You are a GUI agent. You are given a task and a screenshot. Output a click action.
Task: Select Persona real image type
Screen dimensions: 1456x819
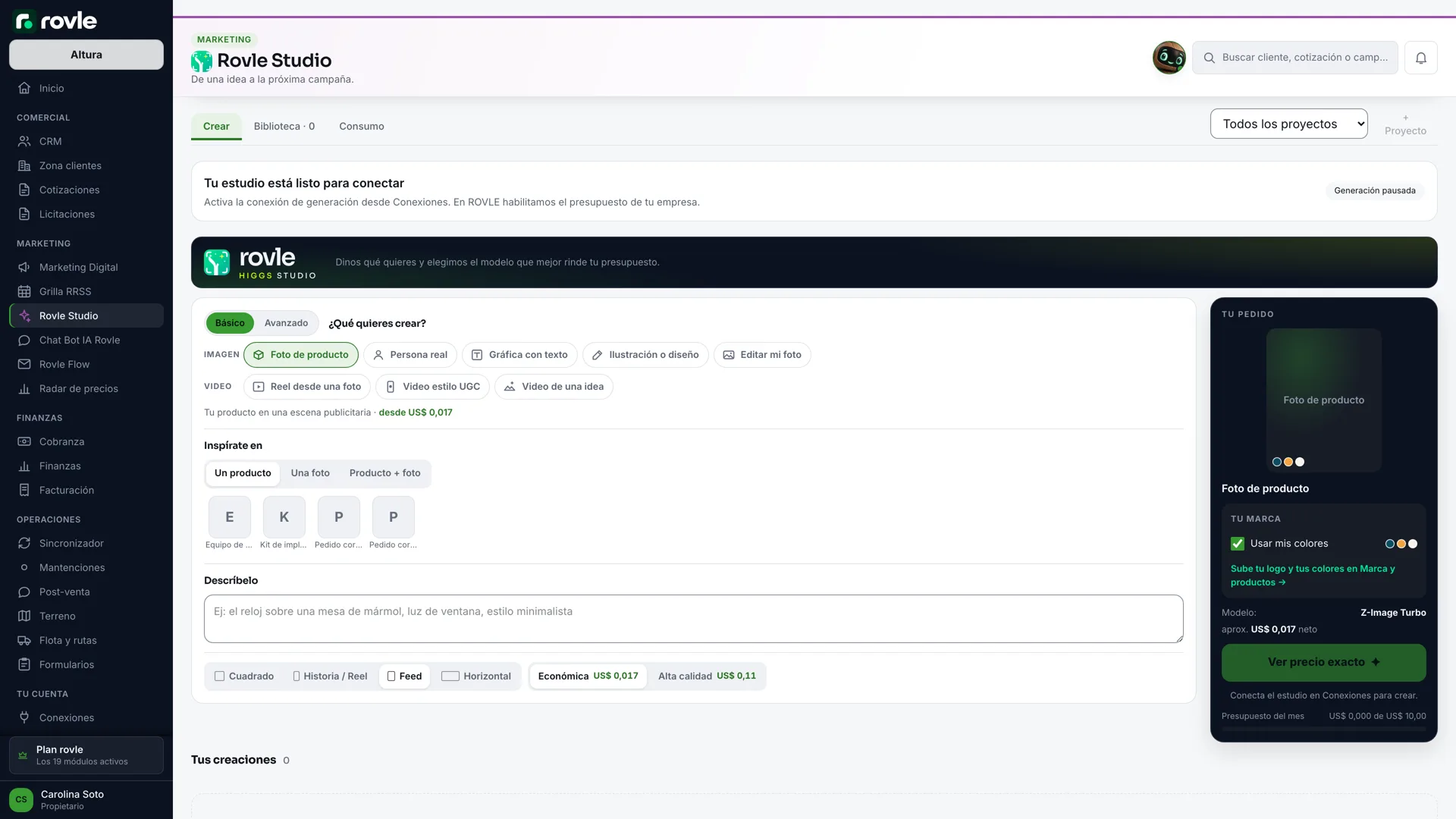[x=410, y=355]
